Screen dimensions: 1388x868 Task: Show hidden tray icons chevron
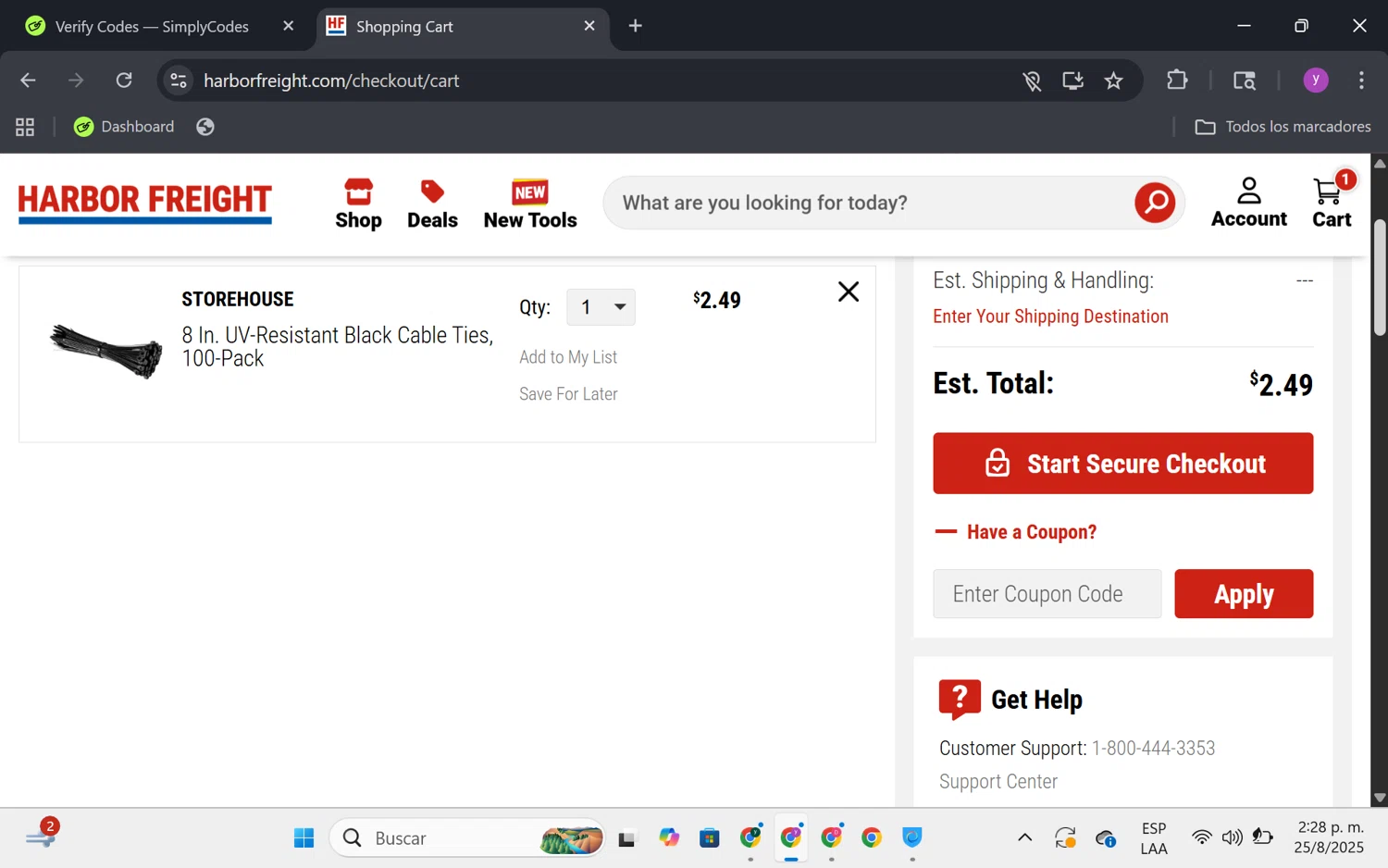tap(1024, 838)
